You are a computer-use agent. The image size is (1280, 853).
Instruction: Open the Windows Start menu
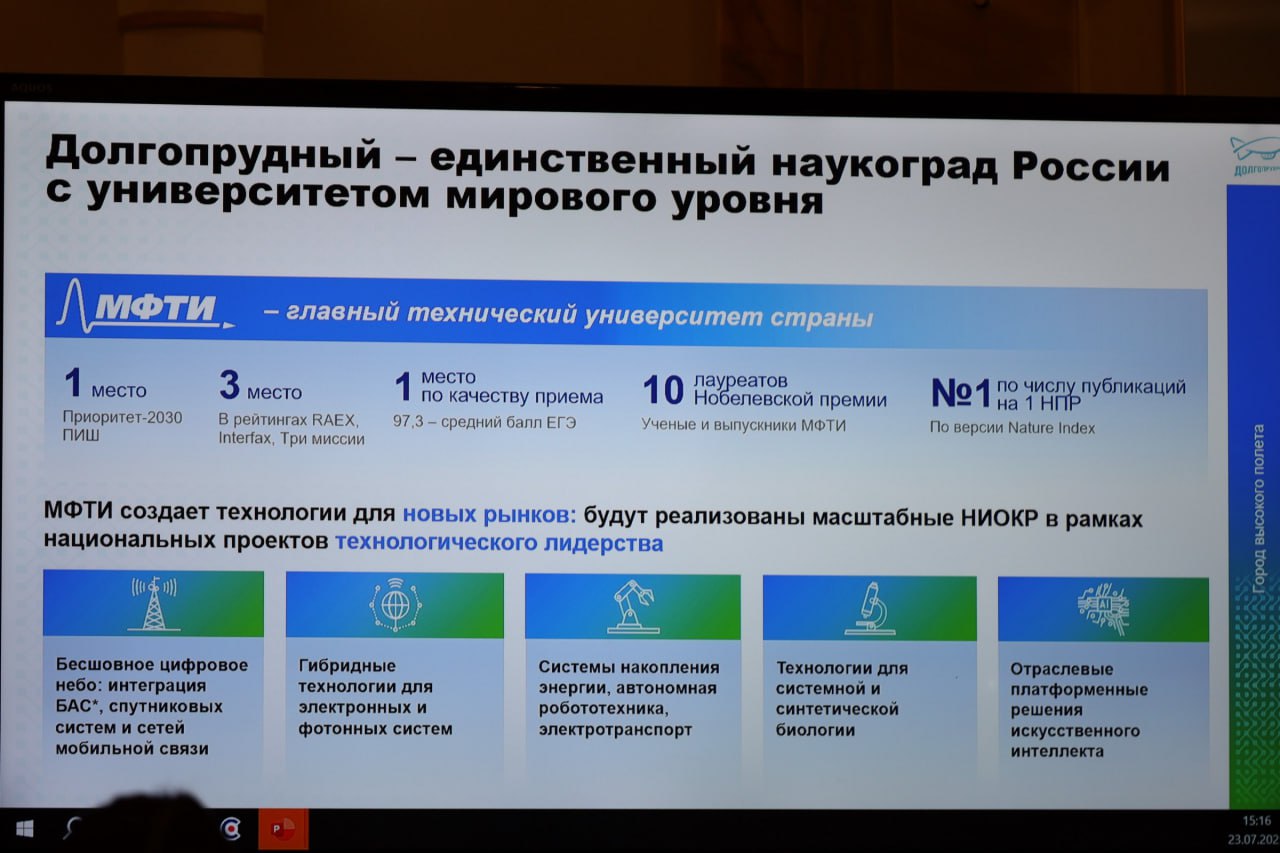(x=24, y=829)
